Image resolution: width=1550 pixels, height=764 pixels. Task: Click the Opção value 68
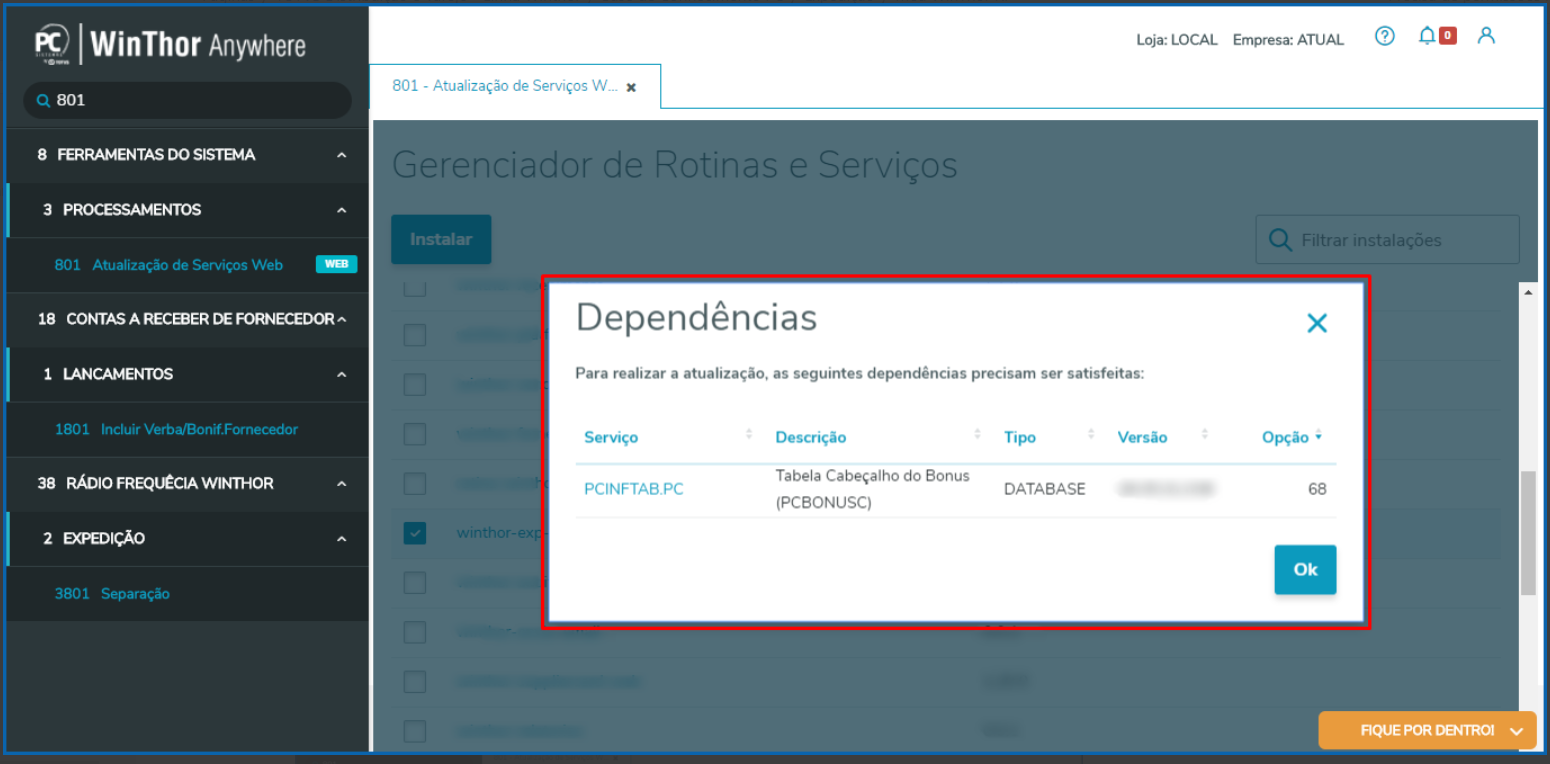(1317, 489)
